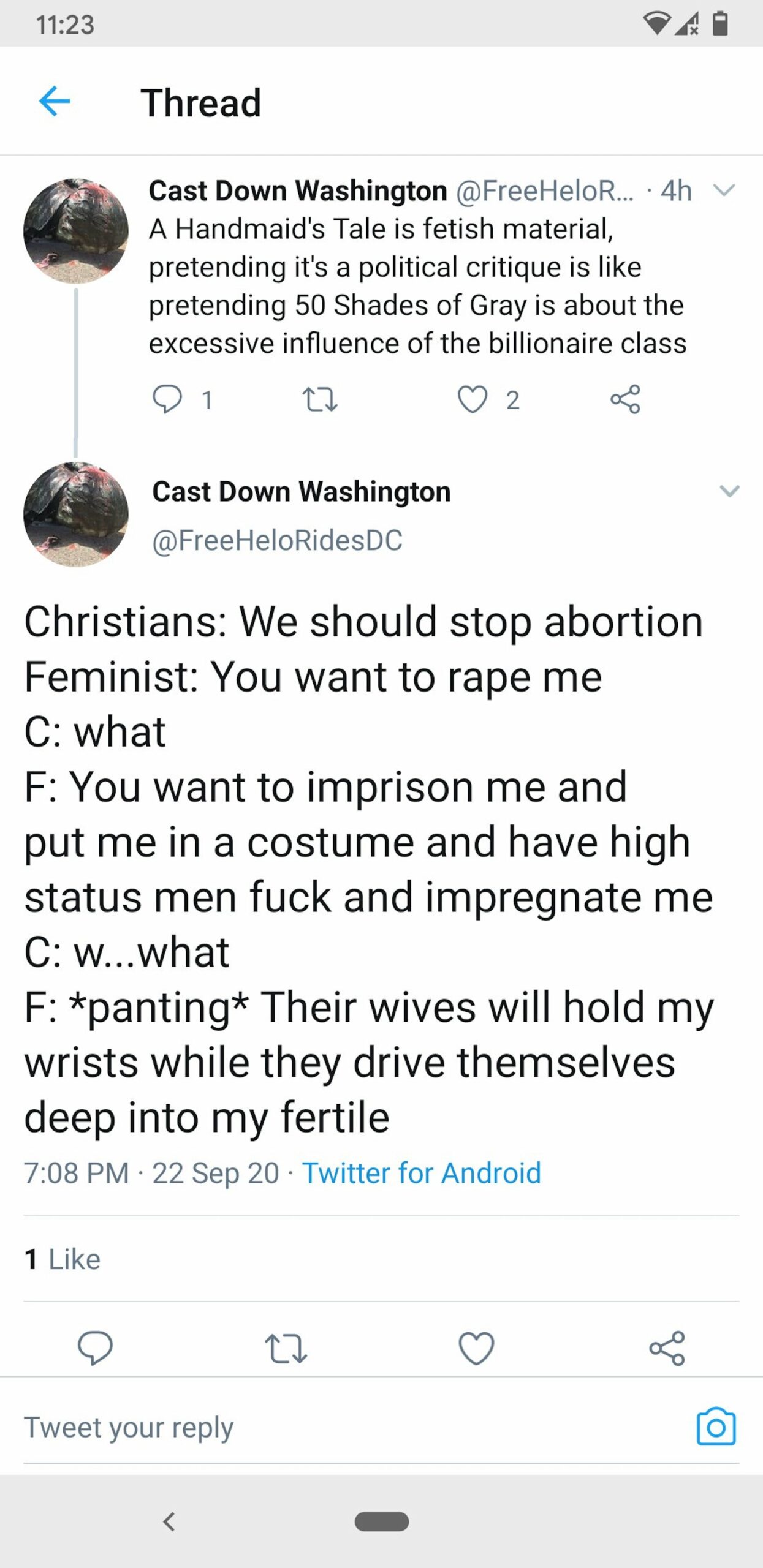Toggle the heart on the main tweet
Viewport: 763px width, 1568px height.
(x=476, y=1347)
